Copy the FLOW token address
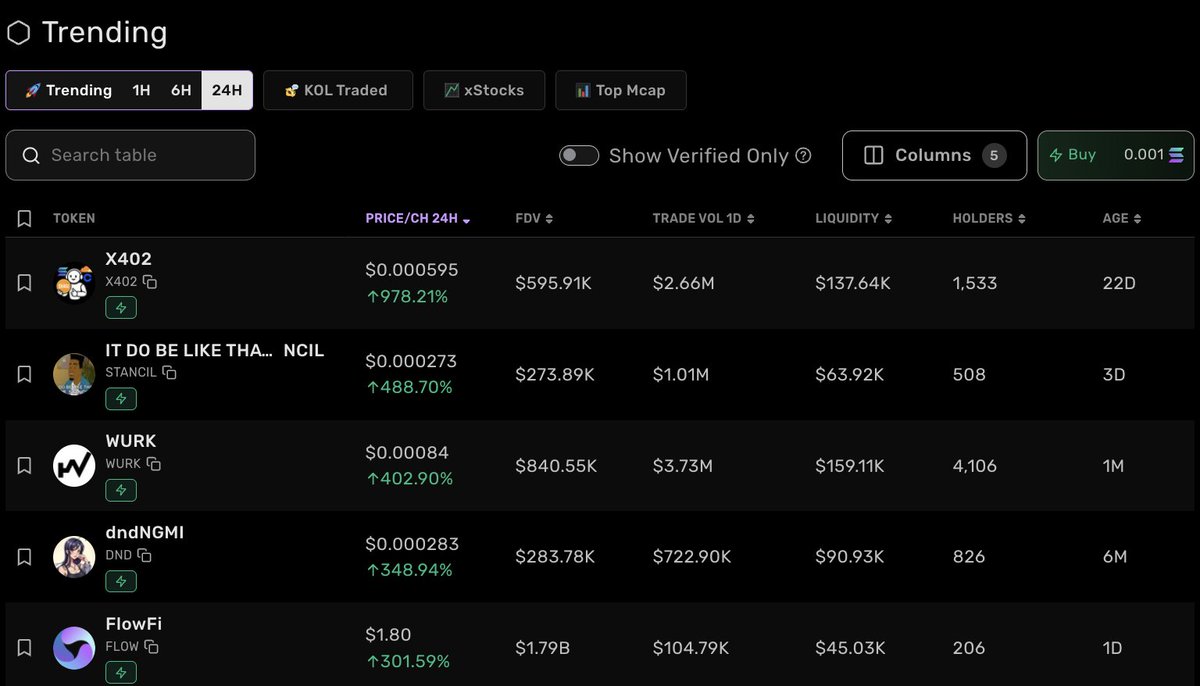 click(151, 646)
